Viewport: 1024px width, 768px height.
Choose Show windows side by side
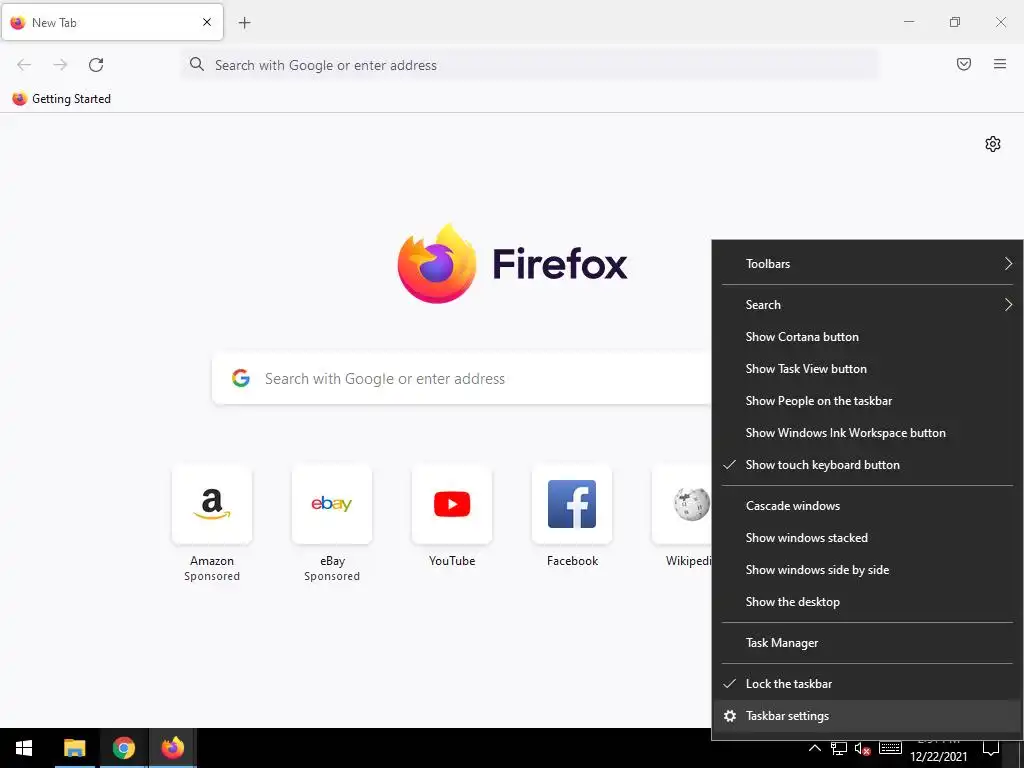click(x=867, y=570)
